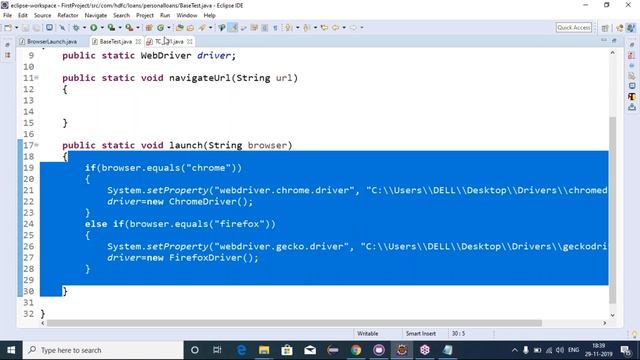Click the horizontal editor scrollbar
This screenshot has width=640, height=360.
294,323
